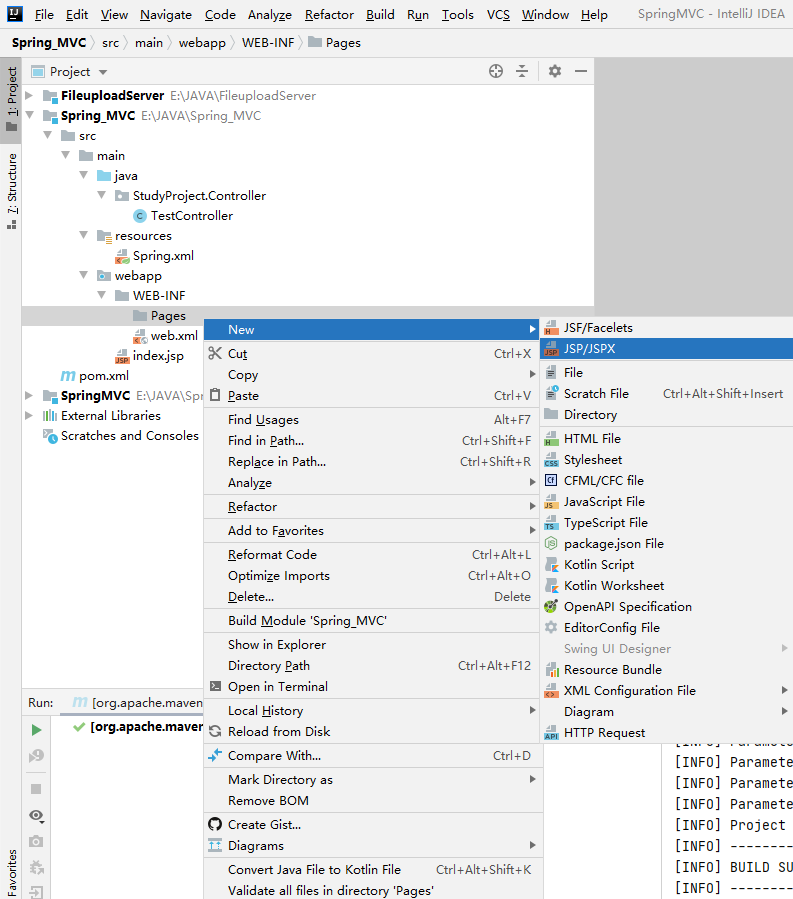Click the stop square icon in Run panel
Viewport: 793px width, 899px height.
[x=36, y=789]
